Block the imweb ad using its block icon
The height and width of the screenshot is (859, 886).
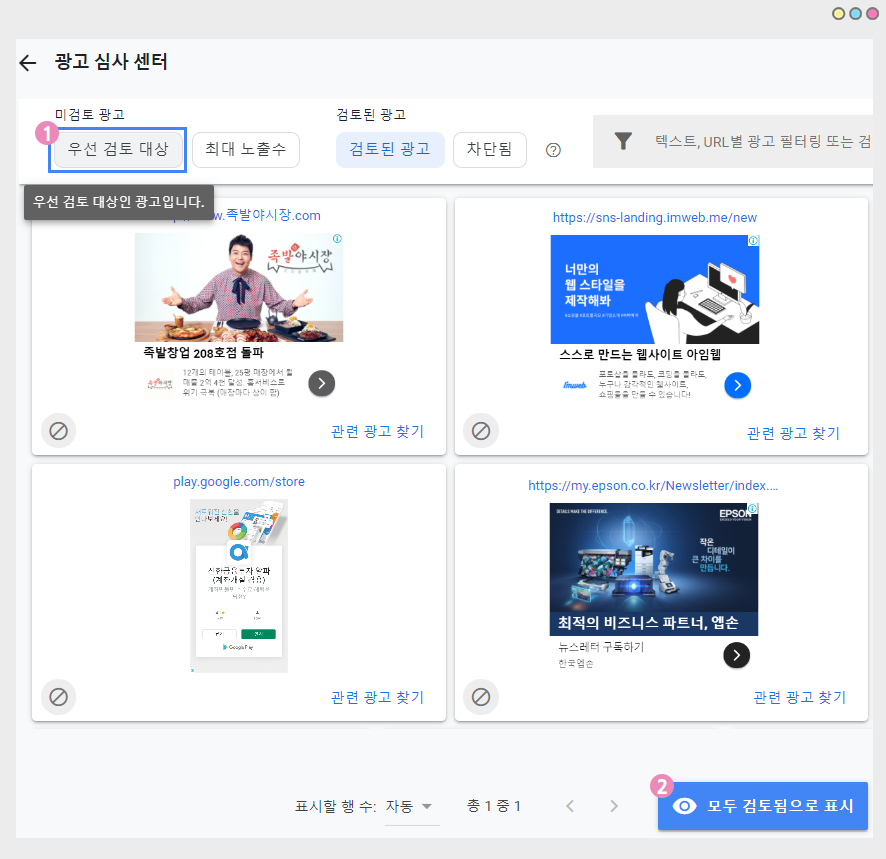point(481,430)
